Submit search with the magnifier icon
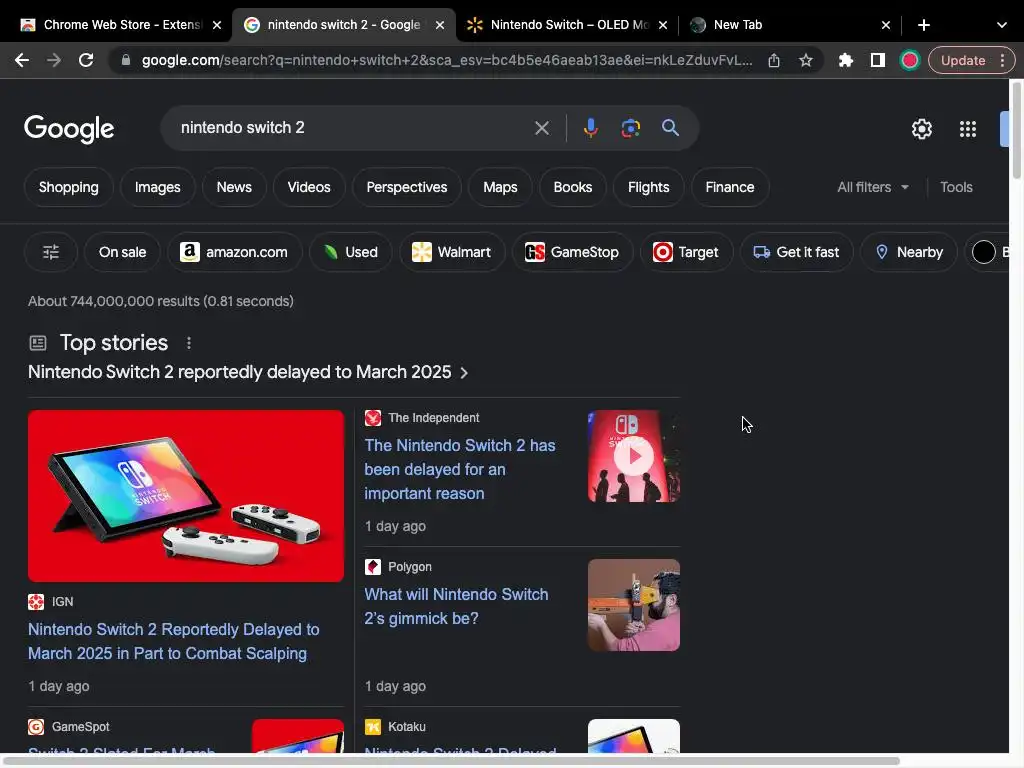Image resolution: width=1024 pixels, height=768 pixels. point(670,127)
